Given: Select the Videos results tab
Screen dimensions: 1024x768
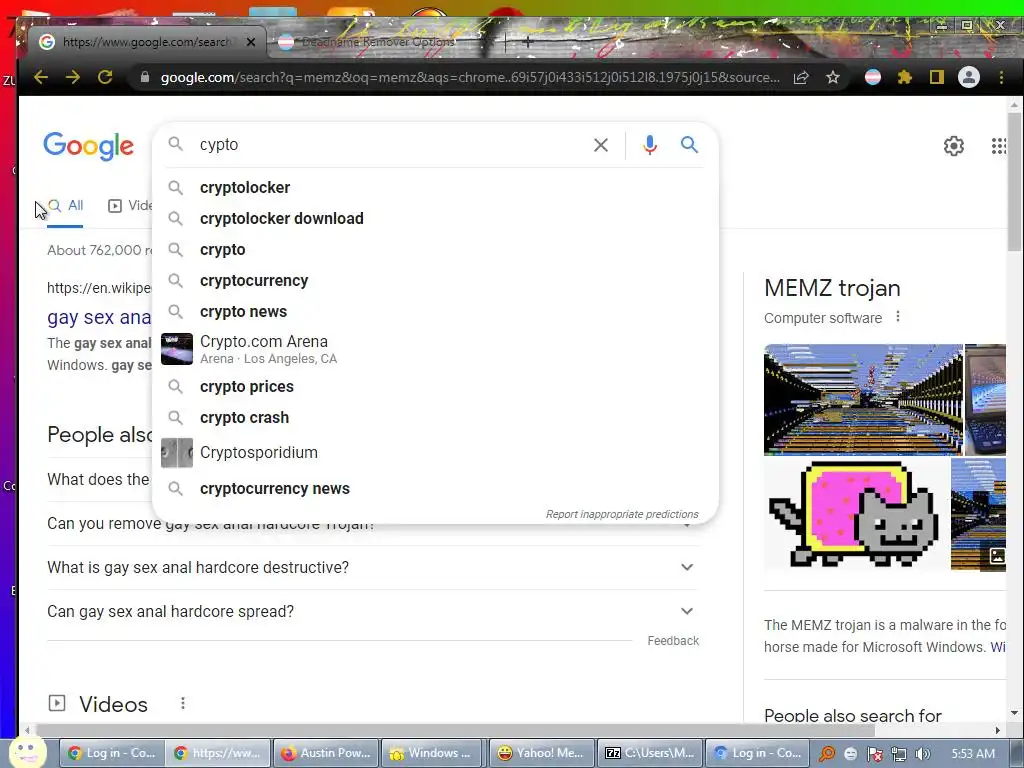Looking at the screenshot, I should tap(131, 206).
